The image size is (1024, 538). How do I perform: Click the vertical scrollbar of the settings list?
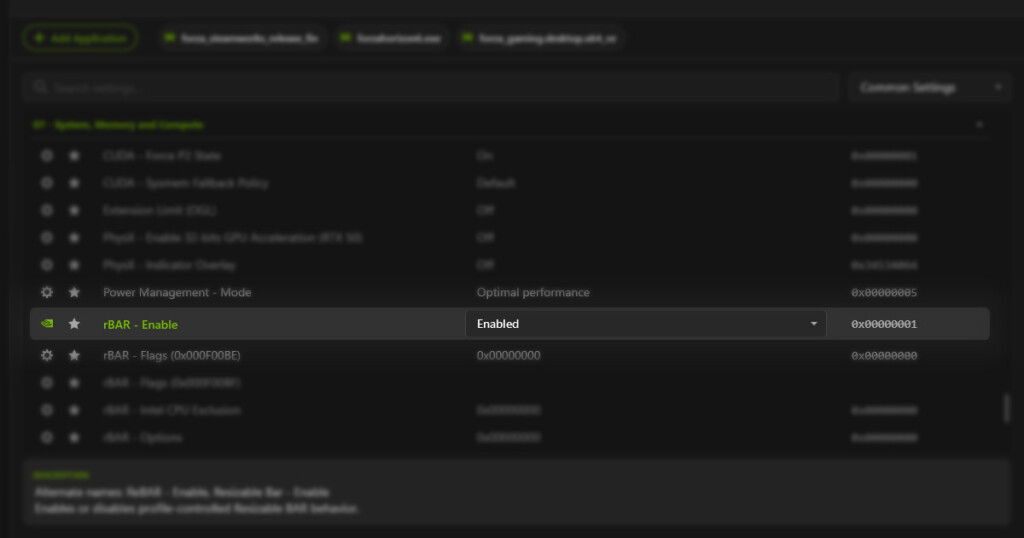click(x=1006, y=407)
